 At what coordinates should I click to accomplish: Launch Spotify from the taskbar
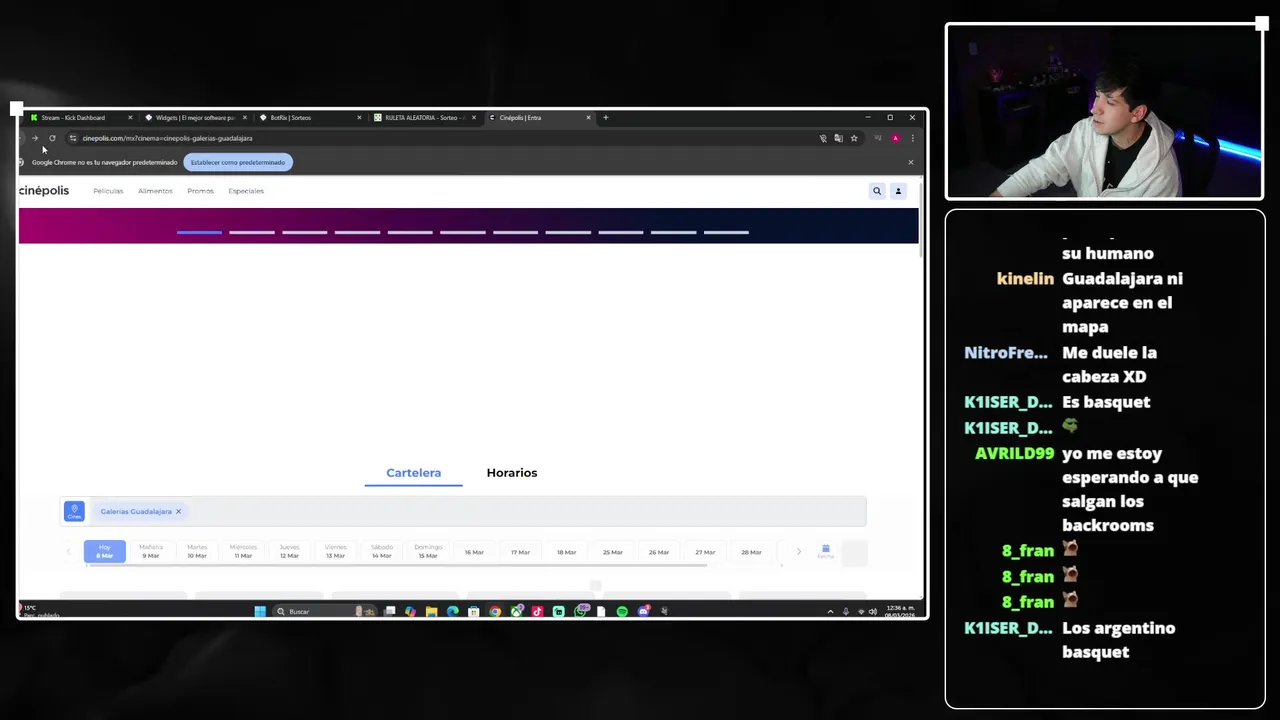click(x=622, y=611)
